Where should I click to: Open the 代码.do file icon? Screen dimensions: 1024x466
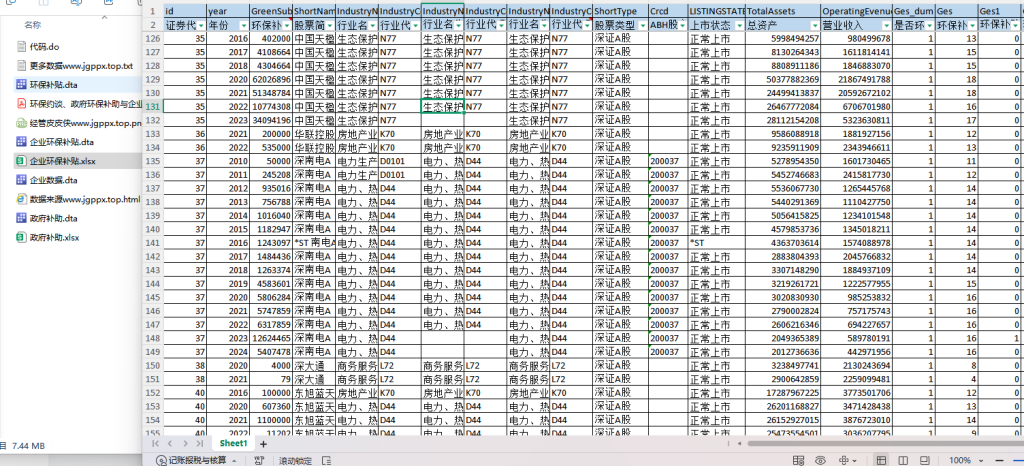coord(22,47)
